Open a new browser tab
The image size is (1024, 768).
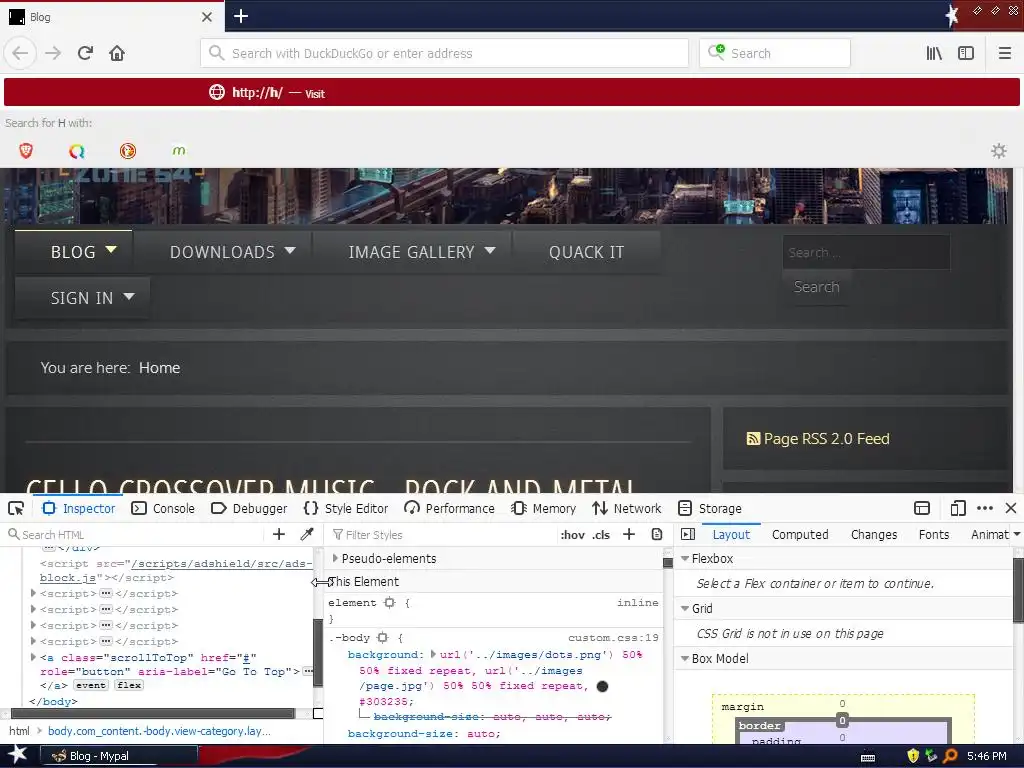pos(240,16)
